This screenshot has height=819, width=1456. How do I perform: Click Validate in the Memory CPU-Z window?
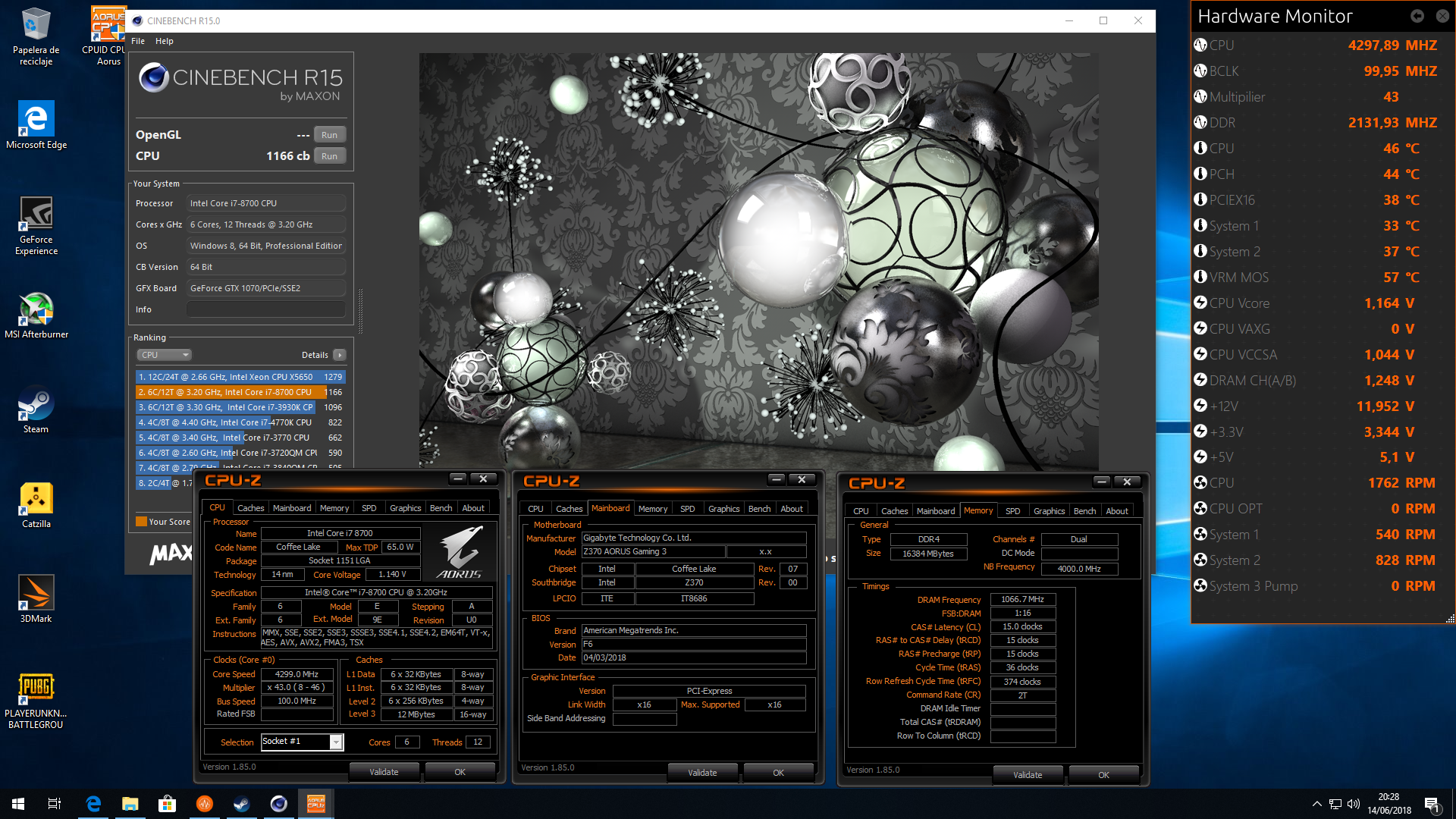point(1028,775)
